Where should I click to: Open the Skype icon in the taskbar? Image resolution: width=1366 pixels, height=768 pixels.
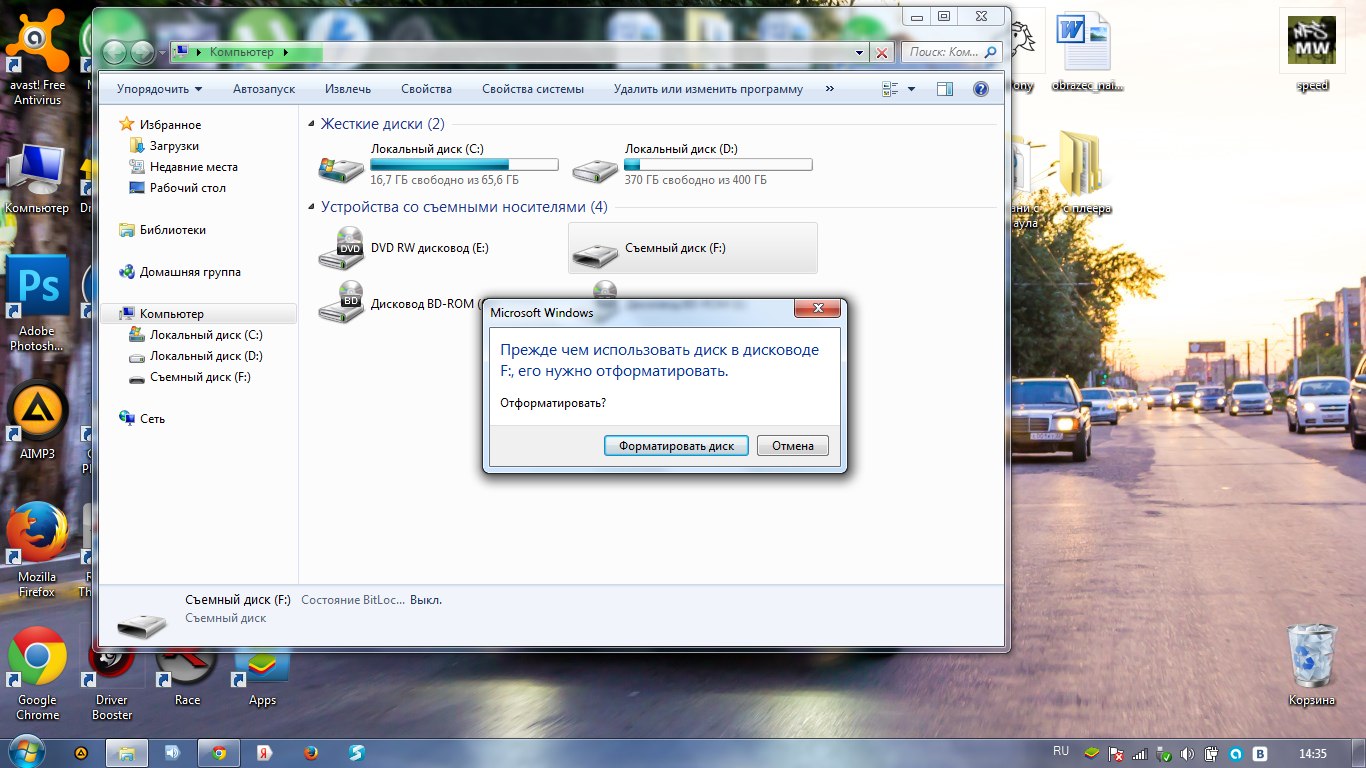[356, 753]
